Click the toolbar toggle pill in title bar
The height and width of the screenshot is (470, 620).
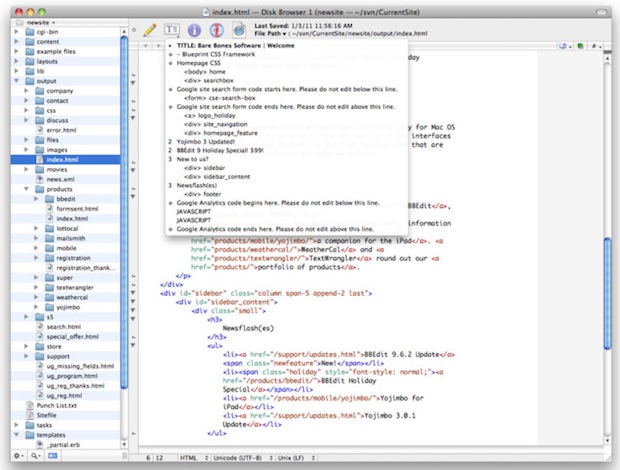pyautogui.click(x=601, y=12)
